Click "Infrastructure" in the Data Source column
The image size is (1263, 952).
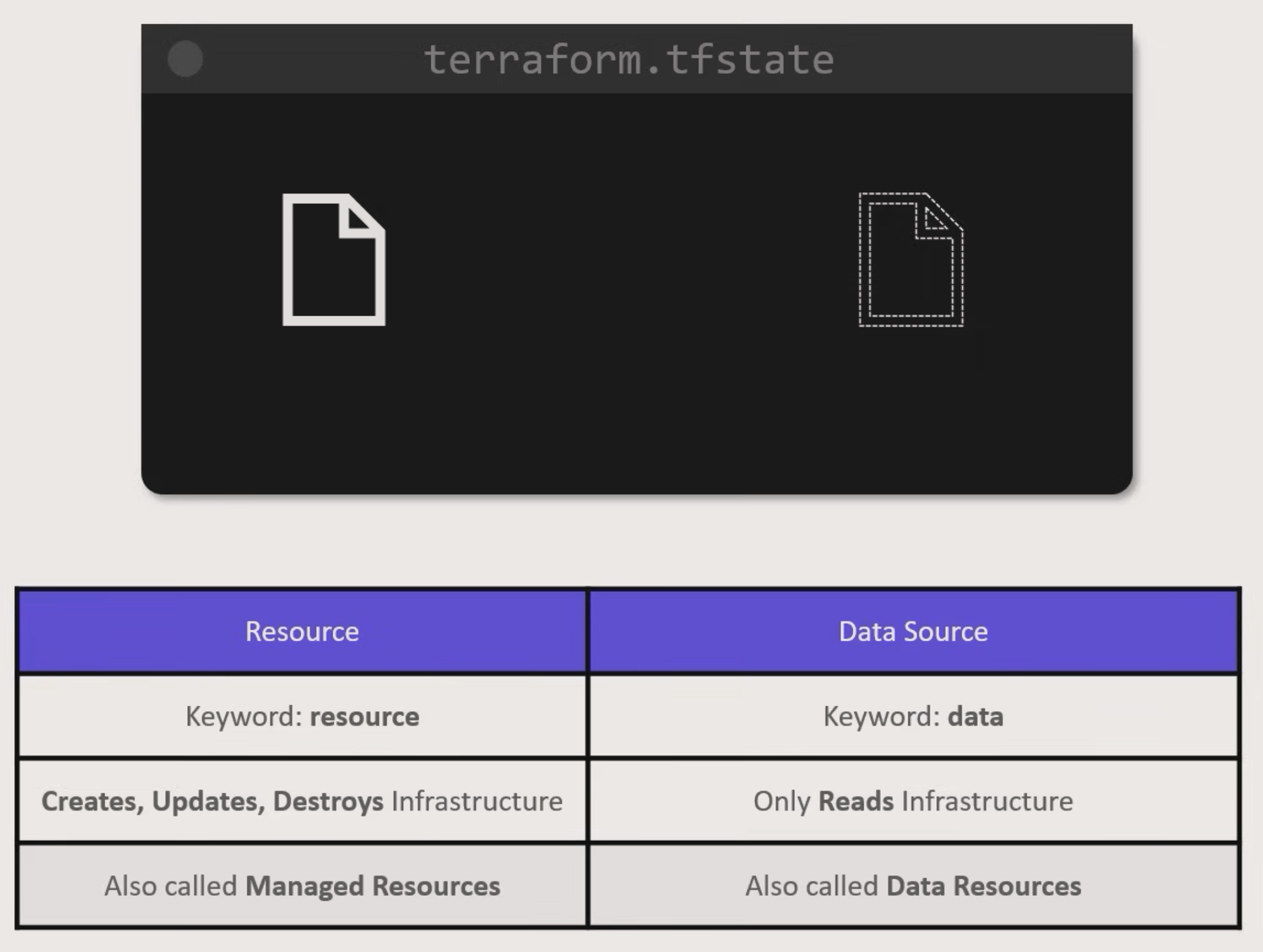coord(987,801)
